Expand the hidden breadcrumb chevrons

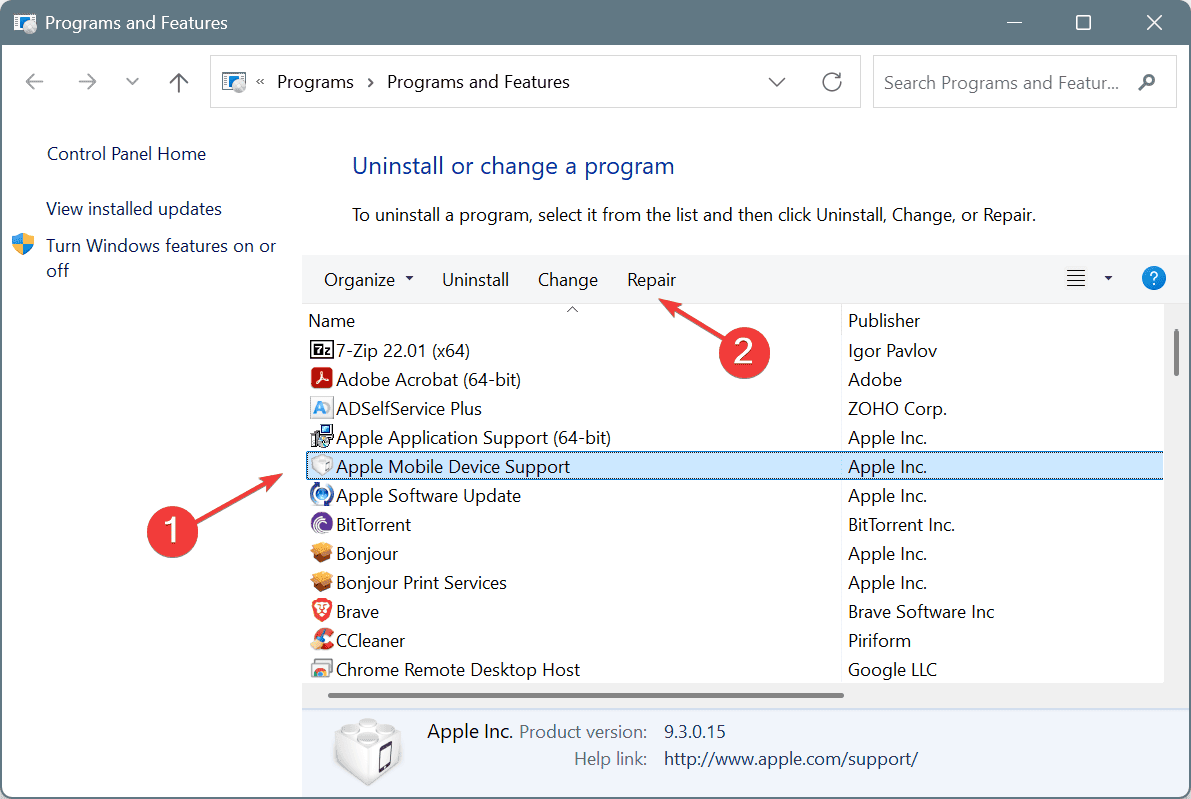click(x=260, y=82)
